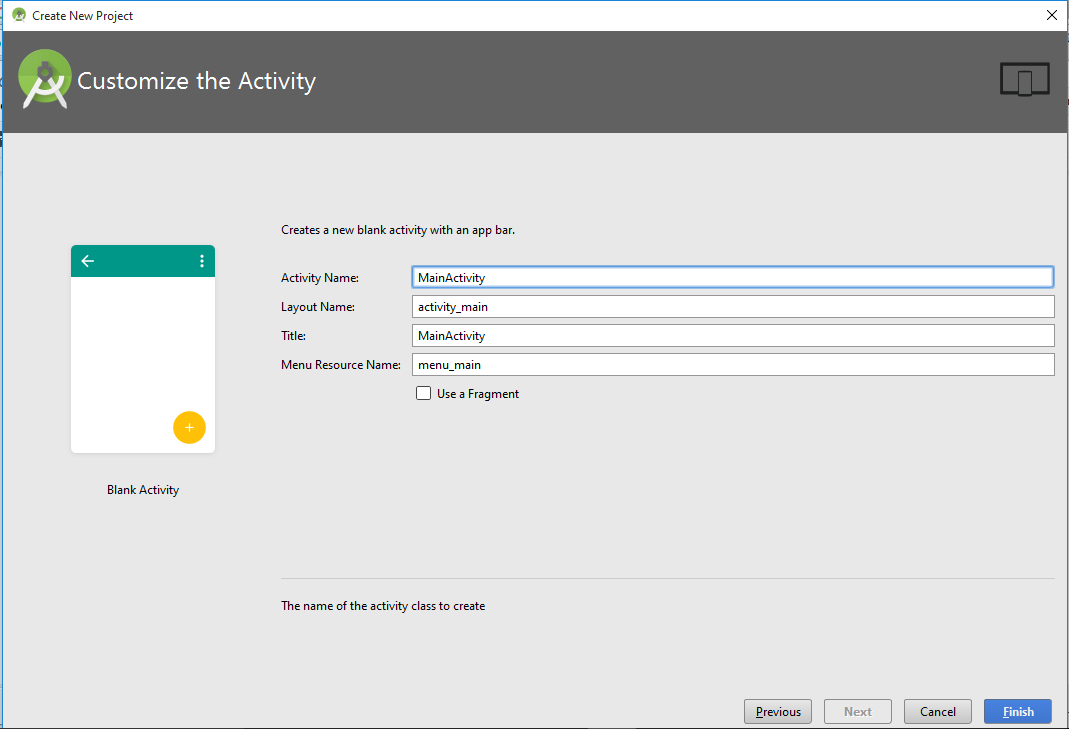Click the 'Creates a new blank activity' description

point(398,230)
